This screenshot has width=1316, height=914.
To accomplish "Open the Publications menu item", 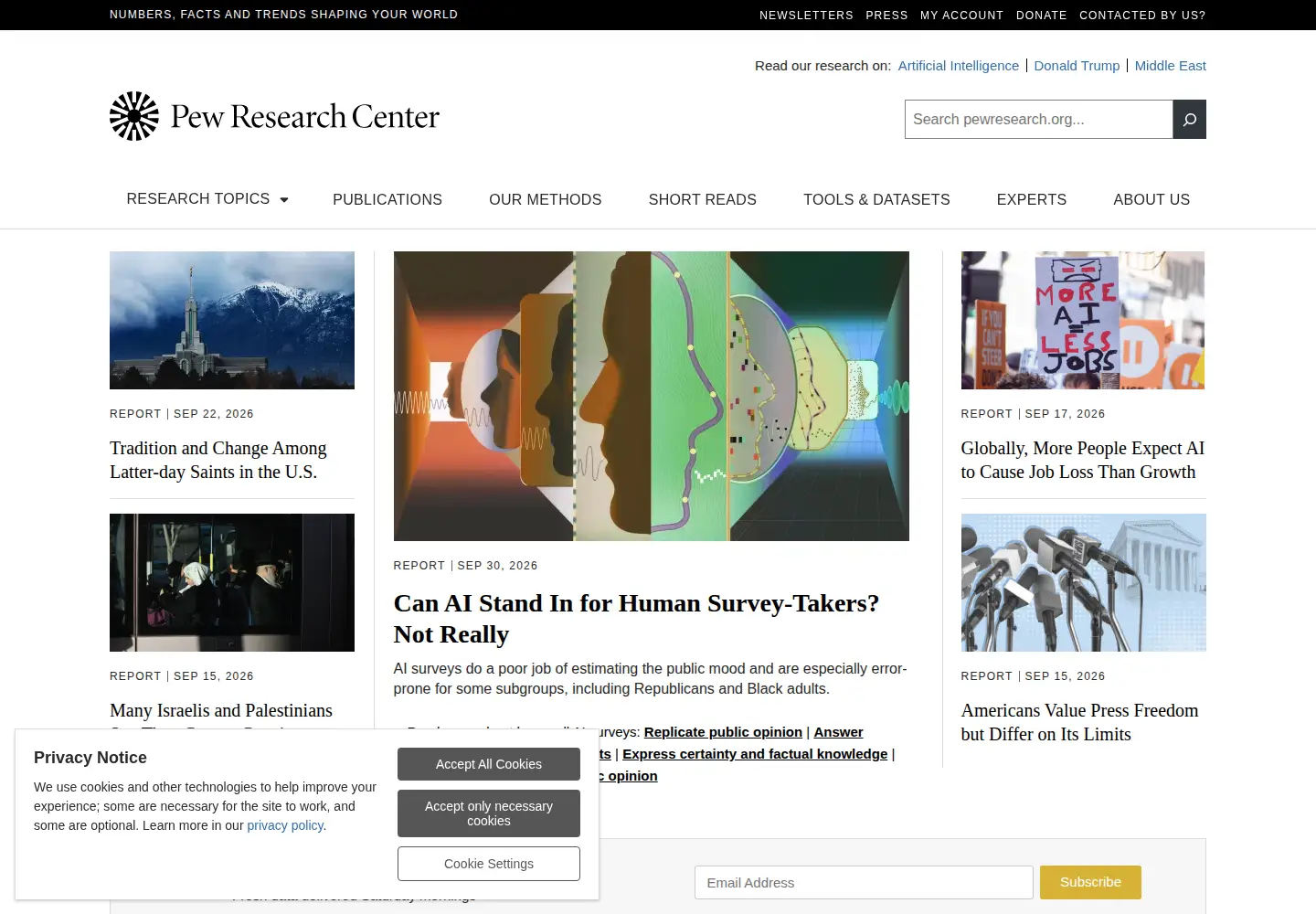I will coord(387,199).
